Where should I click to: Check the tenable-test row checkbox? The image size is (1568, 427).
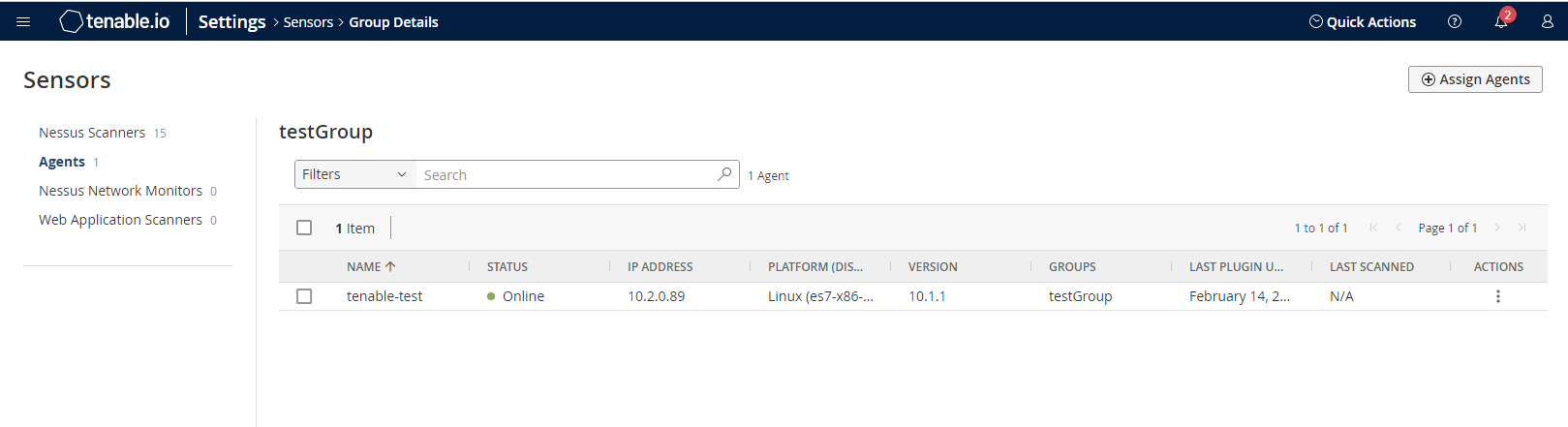coord(304,296)
